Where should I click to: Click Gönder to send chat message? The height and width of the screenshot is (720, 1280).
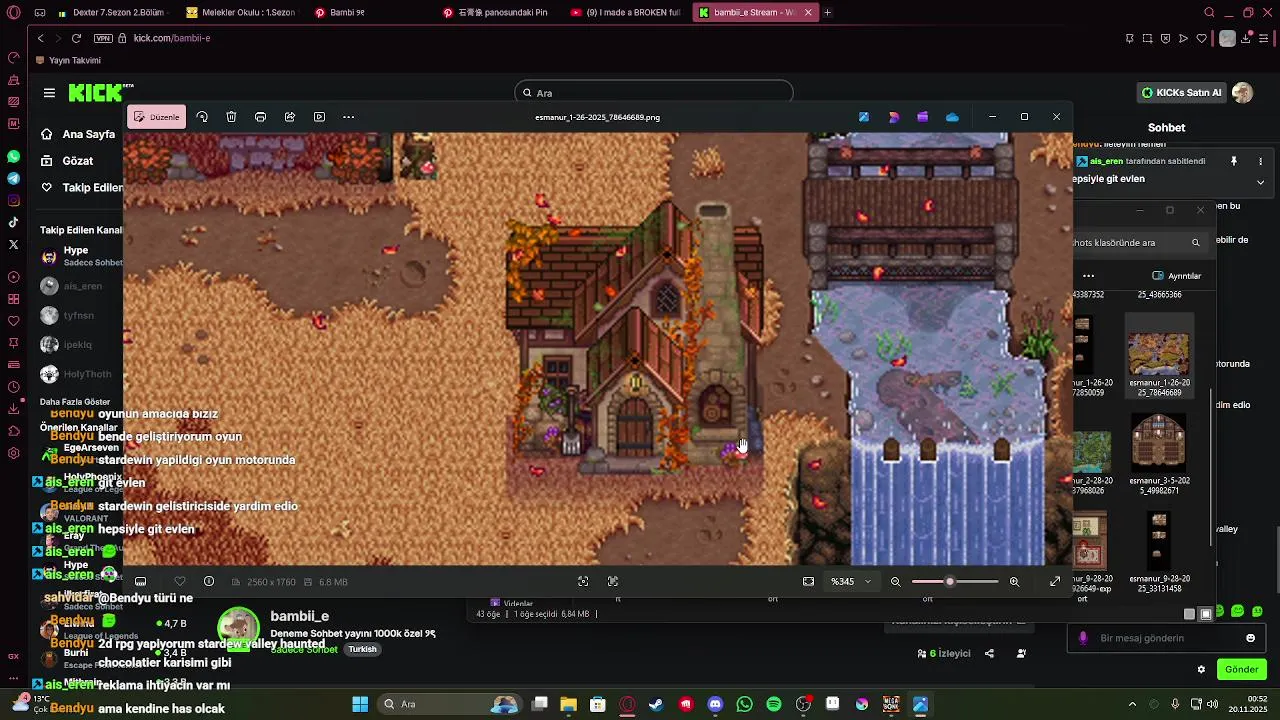coord(1241,670)
